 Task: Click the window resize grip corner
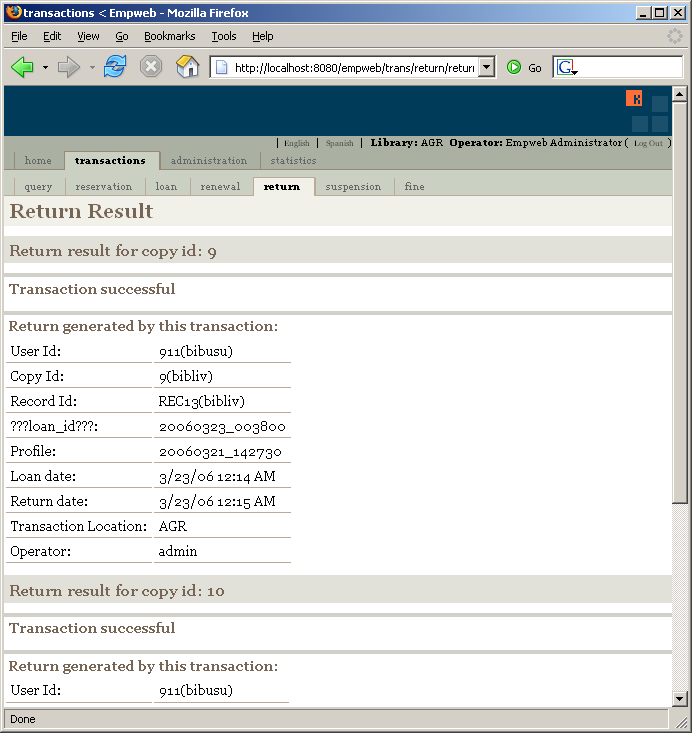coord(681,721)
